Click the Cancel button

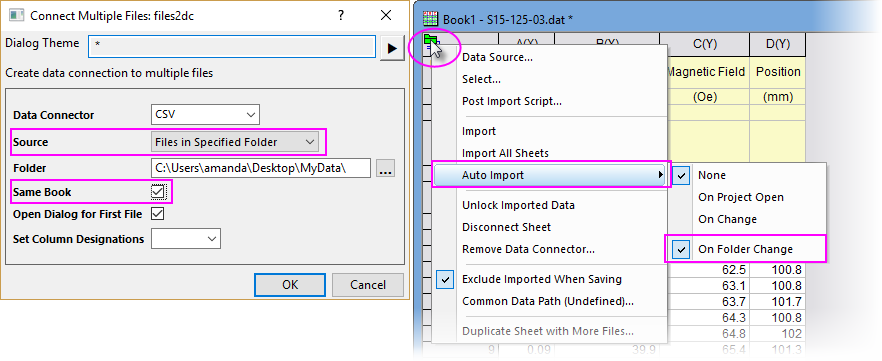point(368,285)
